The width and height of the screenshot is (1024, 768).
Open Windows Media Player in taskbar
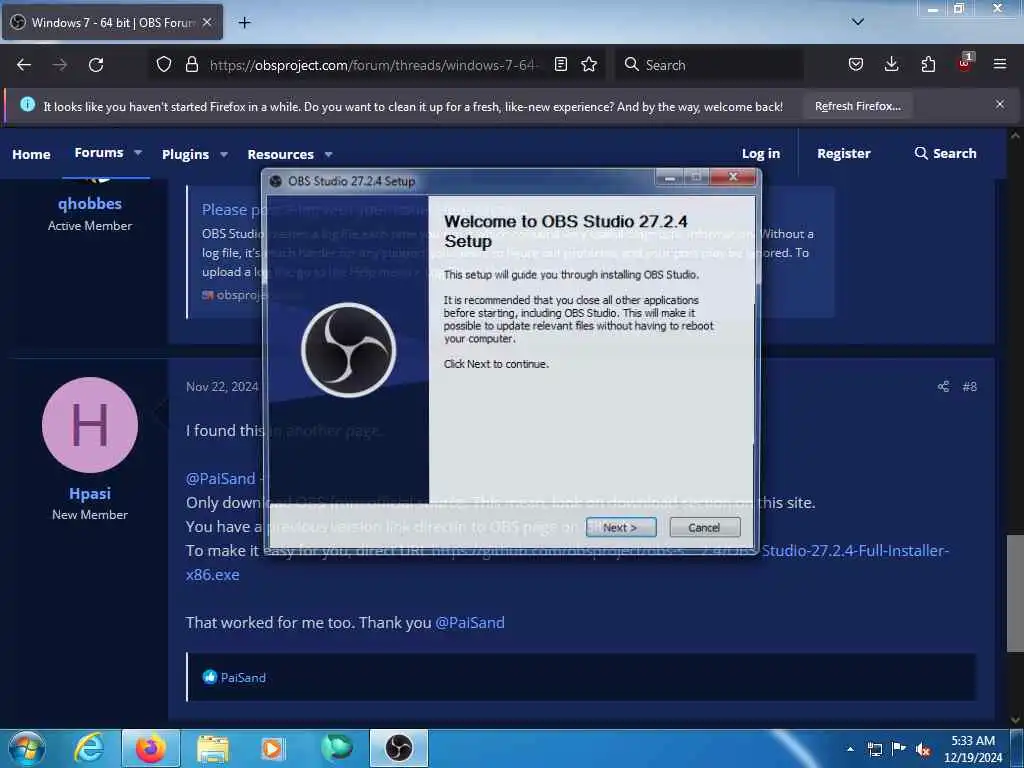tap(273, 748)
